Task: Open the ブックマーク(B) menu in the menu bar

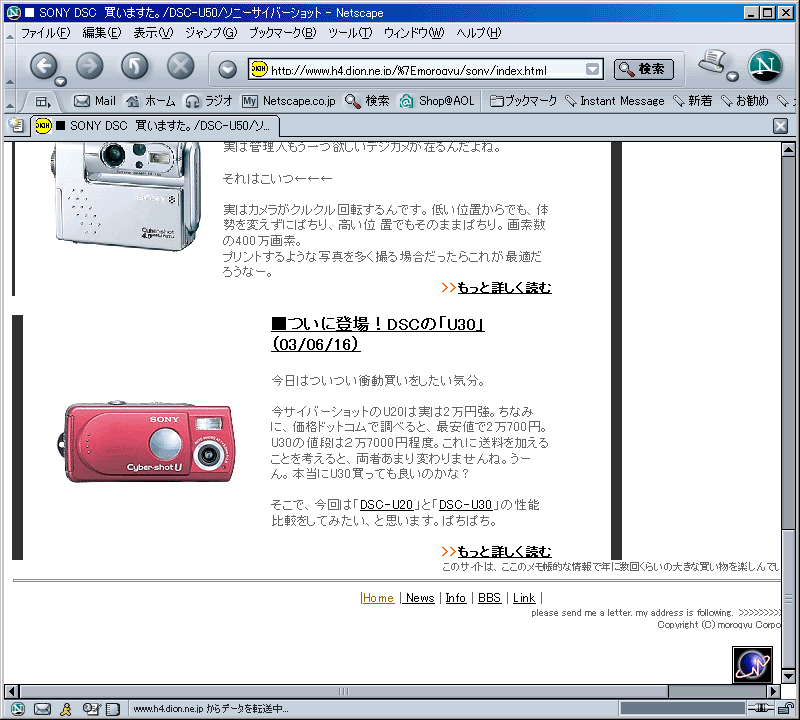Action: pyautogui.click(x=283, y=33)
